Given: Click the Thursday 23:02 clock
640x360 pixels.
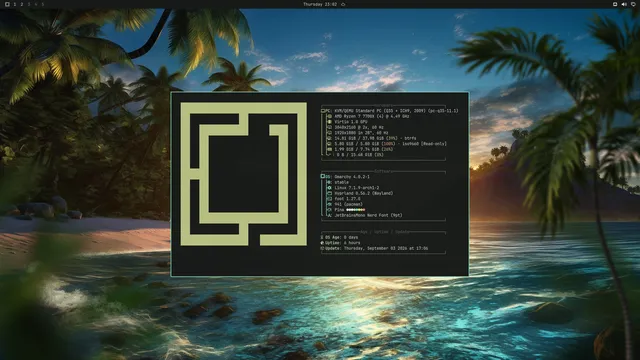Looking at the screenshot, I should click(320, 4).
